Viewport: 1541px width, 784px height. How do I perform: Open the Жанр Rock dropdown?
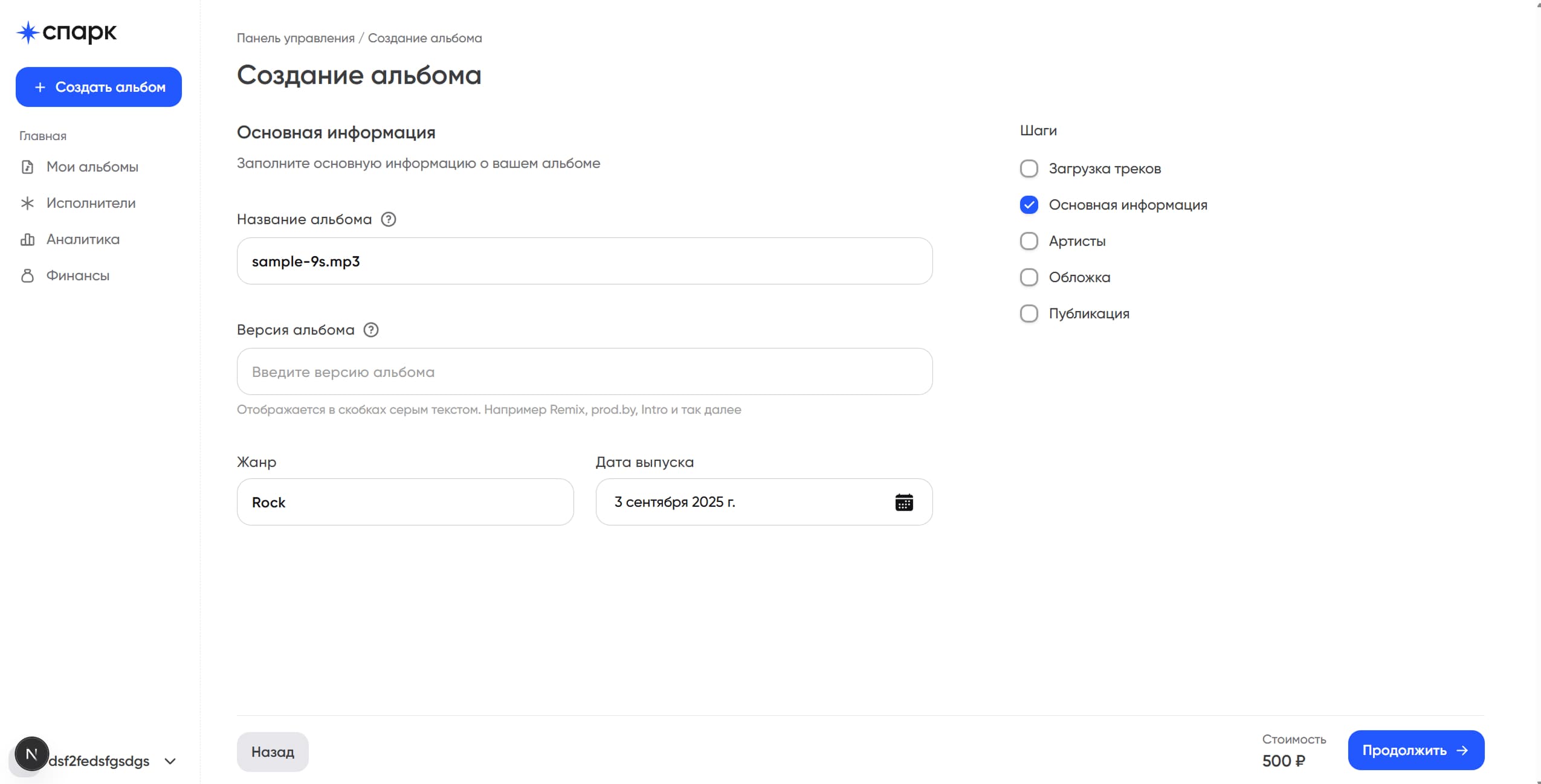click(405, 502)
